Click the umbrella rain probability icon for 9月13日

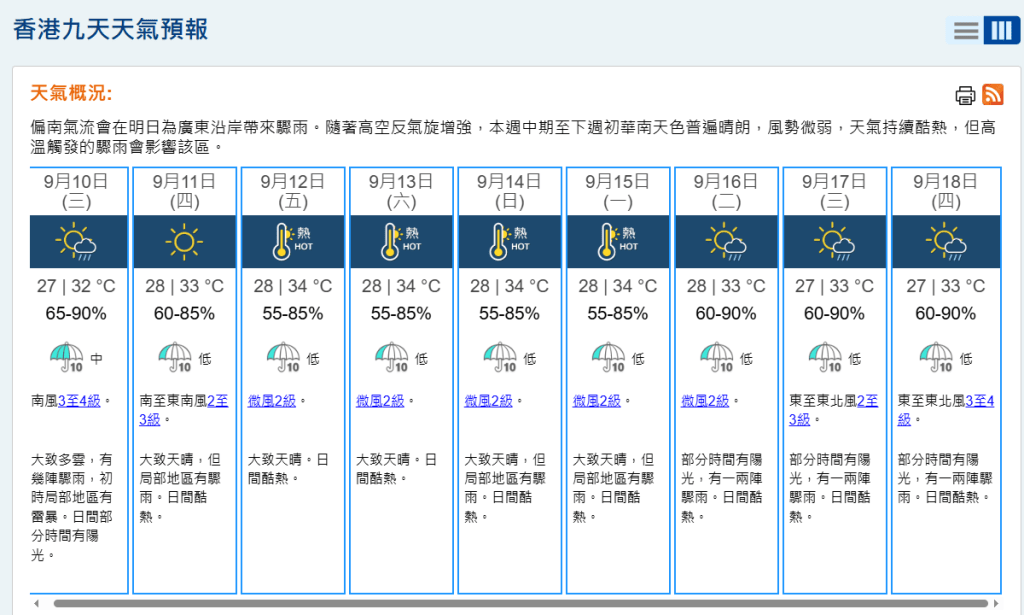[392, 357]
